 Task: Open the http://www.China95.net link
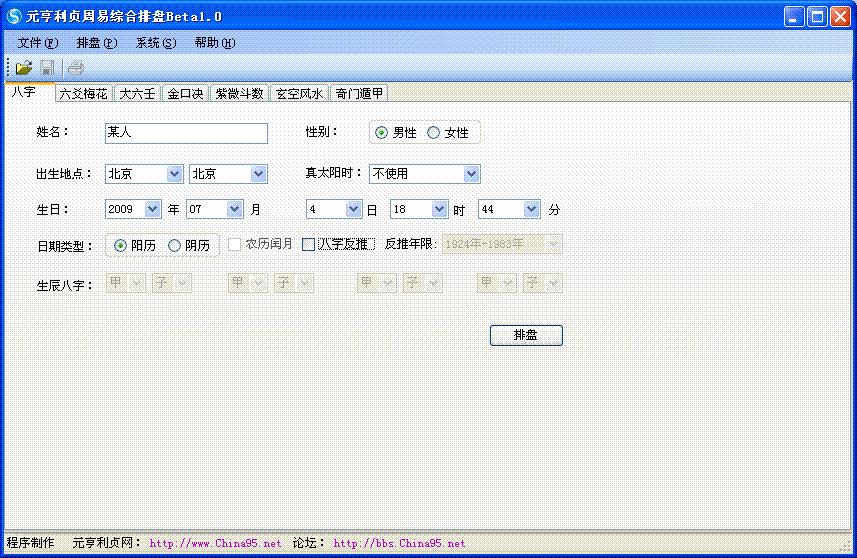215,543
